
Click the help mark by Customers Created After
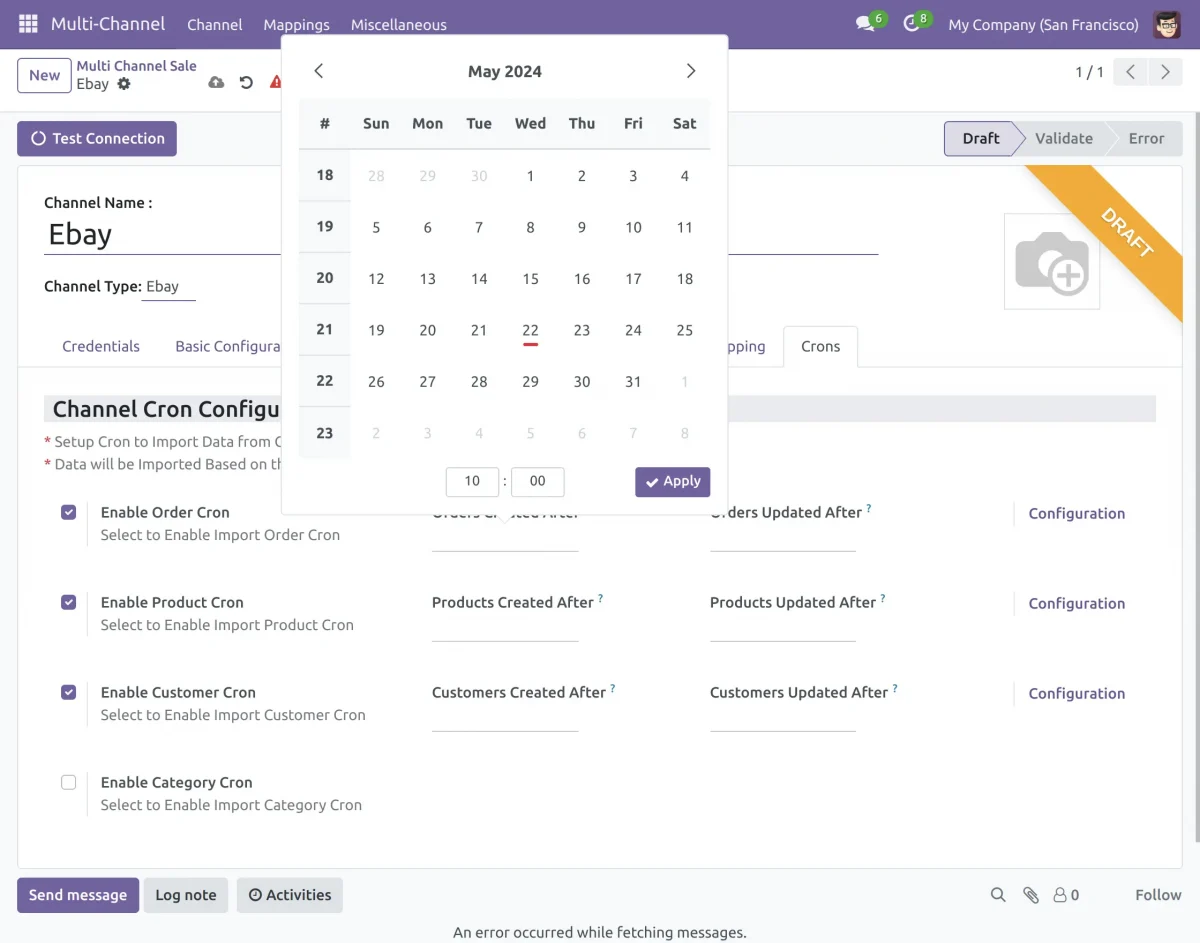coord(613,689)
